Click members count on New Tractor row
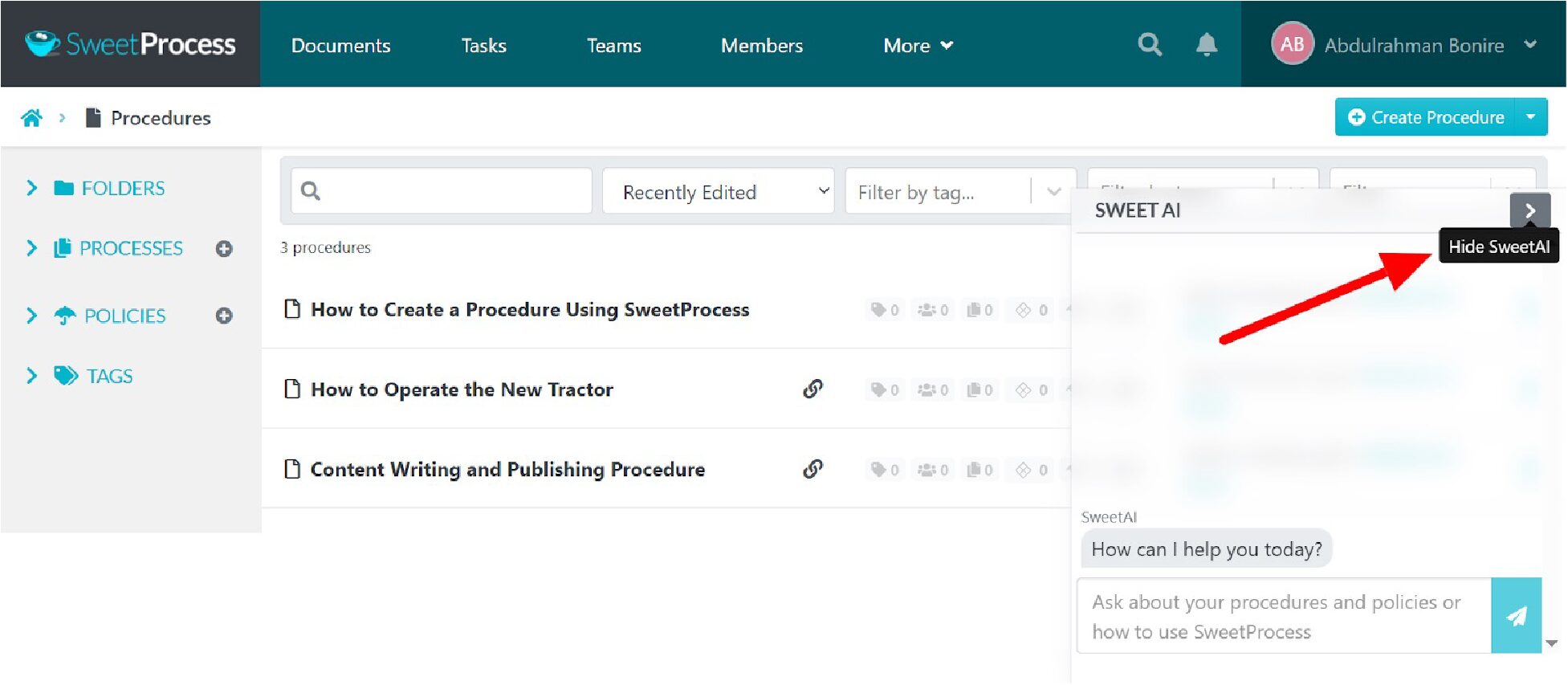This screenshot has height=685, width=1568. click(933, 389)
